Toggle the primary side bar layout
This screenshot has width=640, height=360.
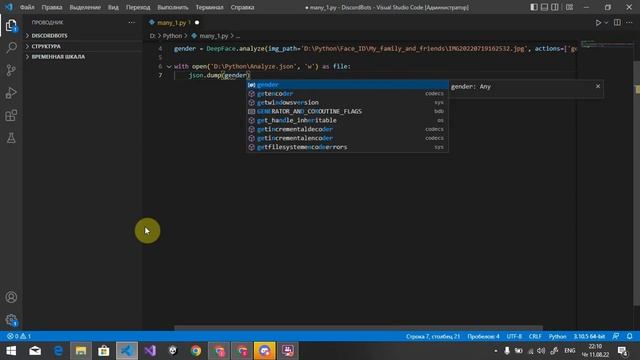534,7
